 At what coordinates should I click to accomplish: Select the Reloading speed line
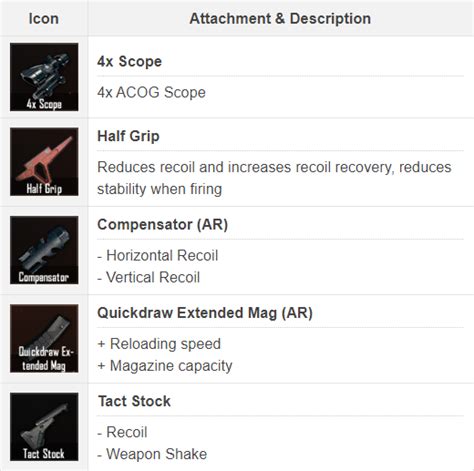(159, 344)
